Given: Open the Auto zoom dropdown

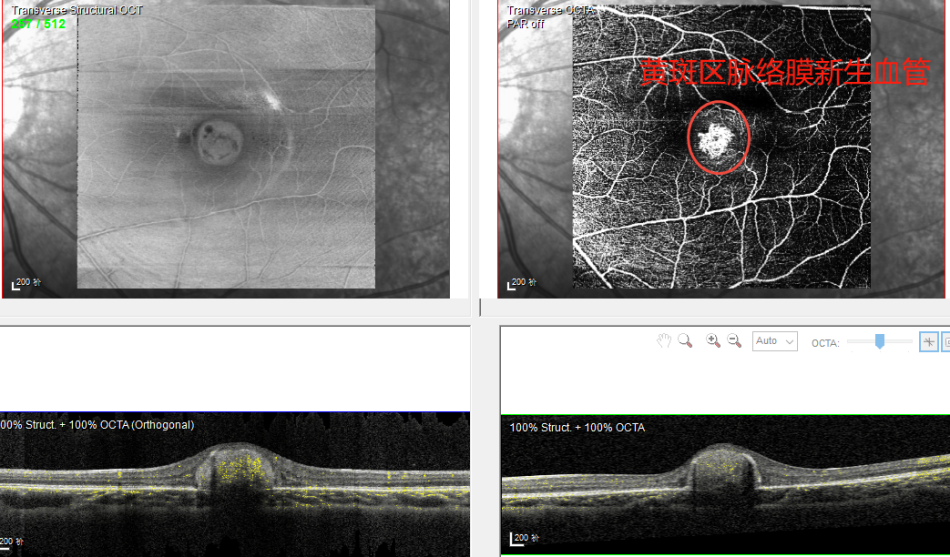Looking at the screenshot, I should point(775,341).
